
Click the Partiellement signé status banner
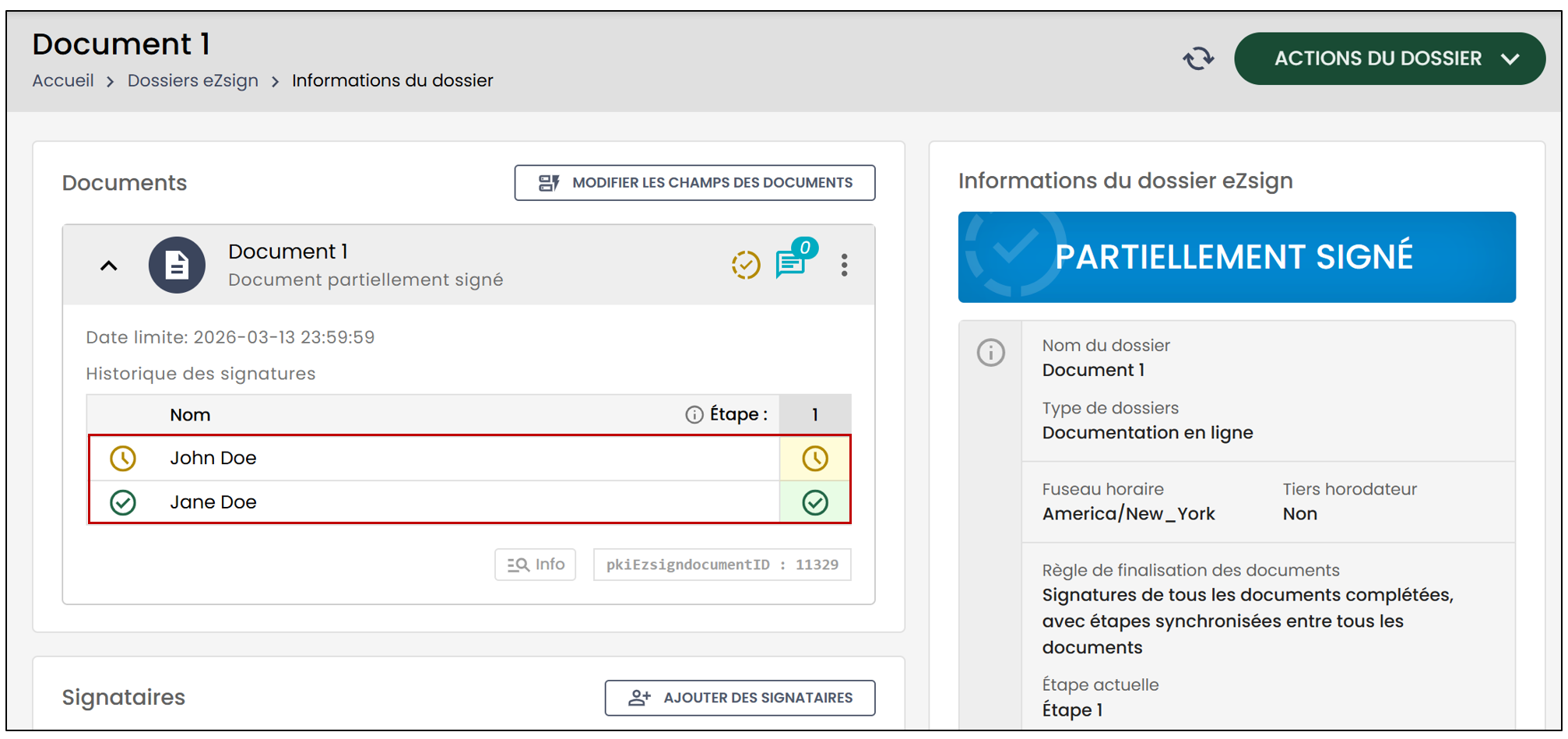point(1236,257)
